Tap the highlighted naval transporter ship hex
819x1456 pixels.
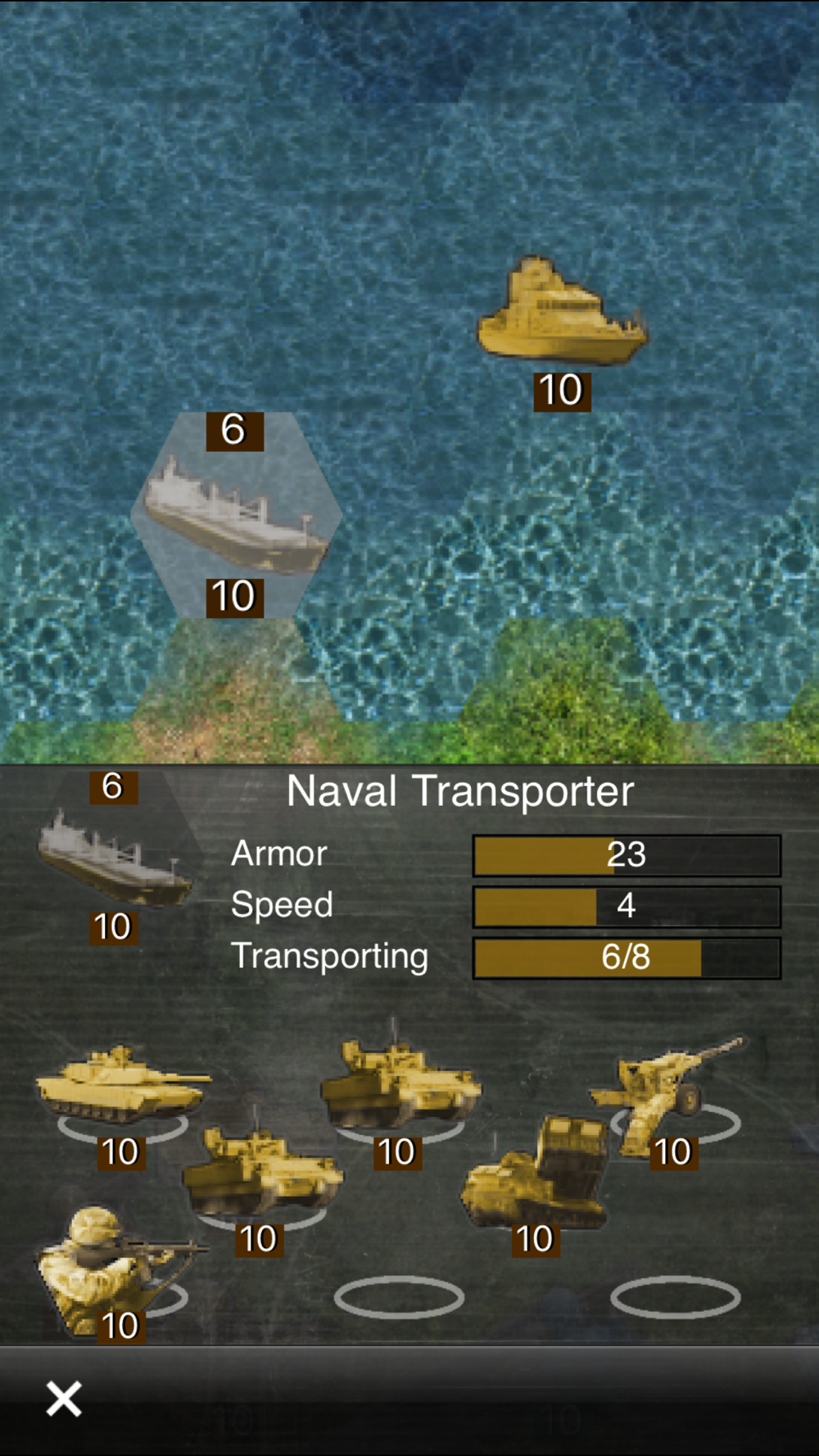tap(236, 515)
